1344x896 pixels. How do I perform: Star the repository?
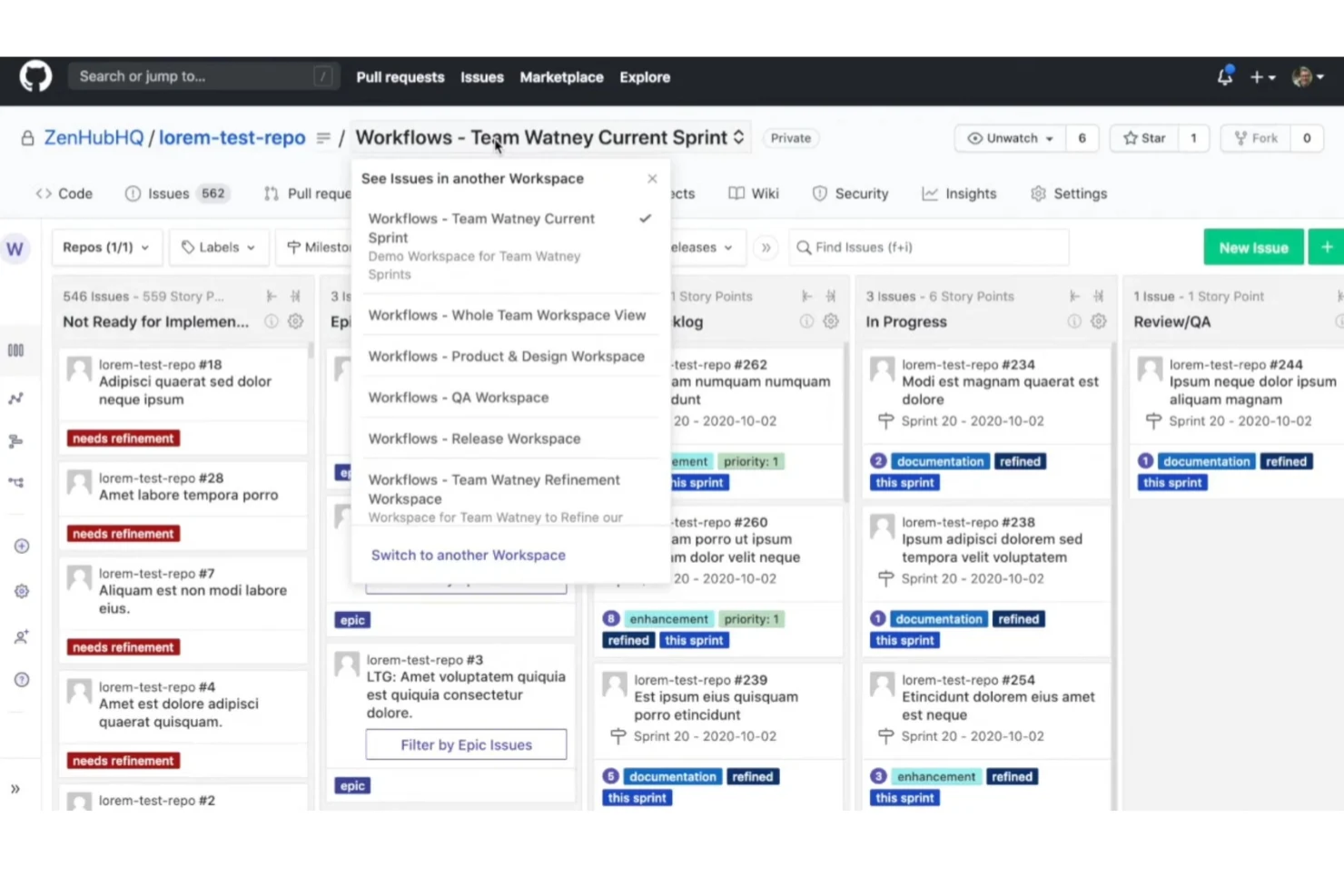[x=1144, y=138]
